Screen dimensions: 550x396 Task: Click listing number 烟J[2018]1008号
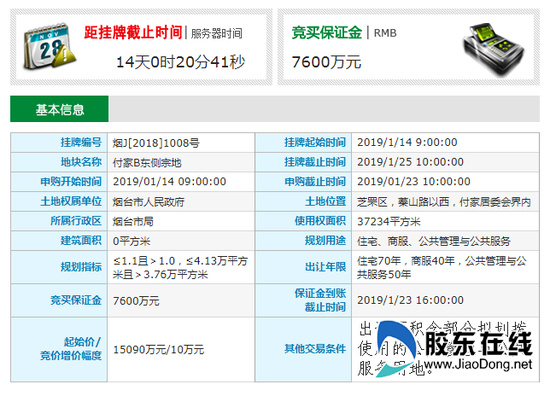[156, 143]
